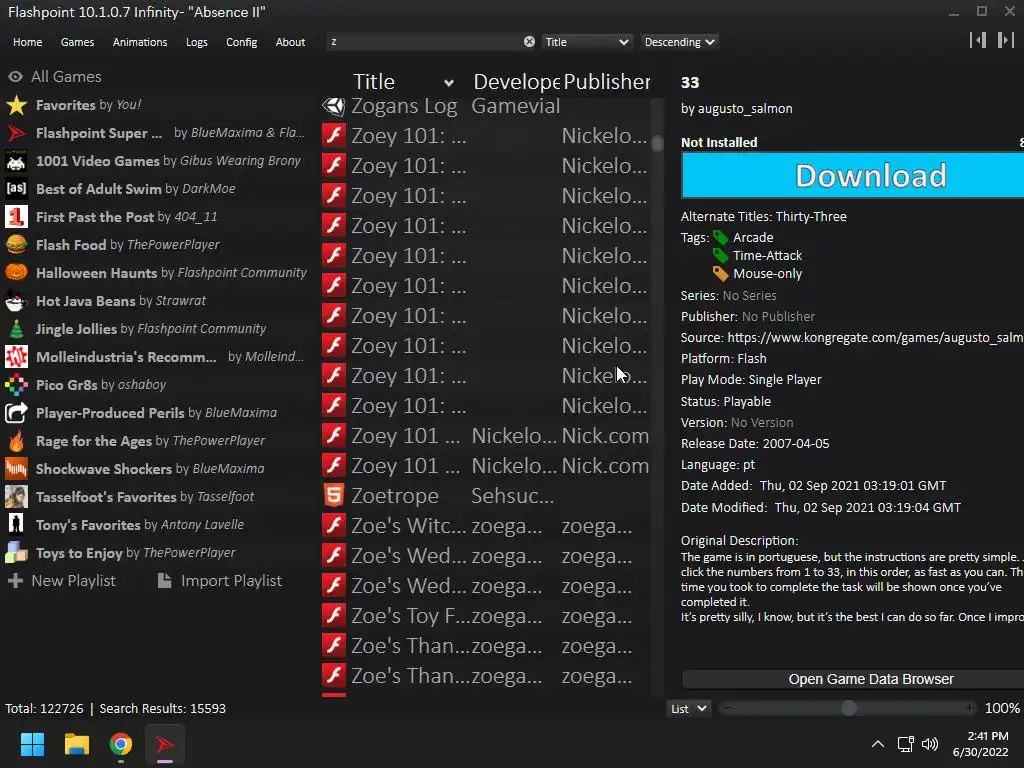Show hidden tray icons chevron

(x=878, y=744)
